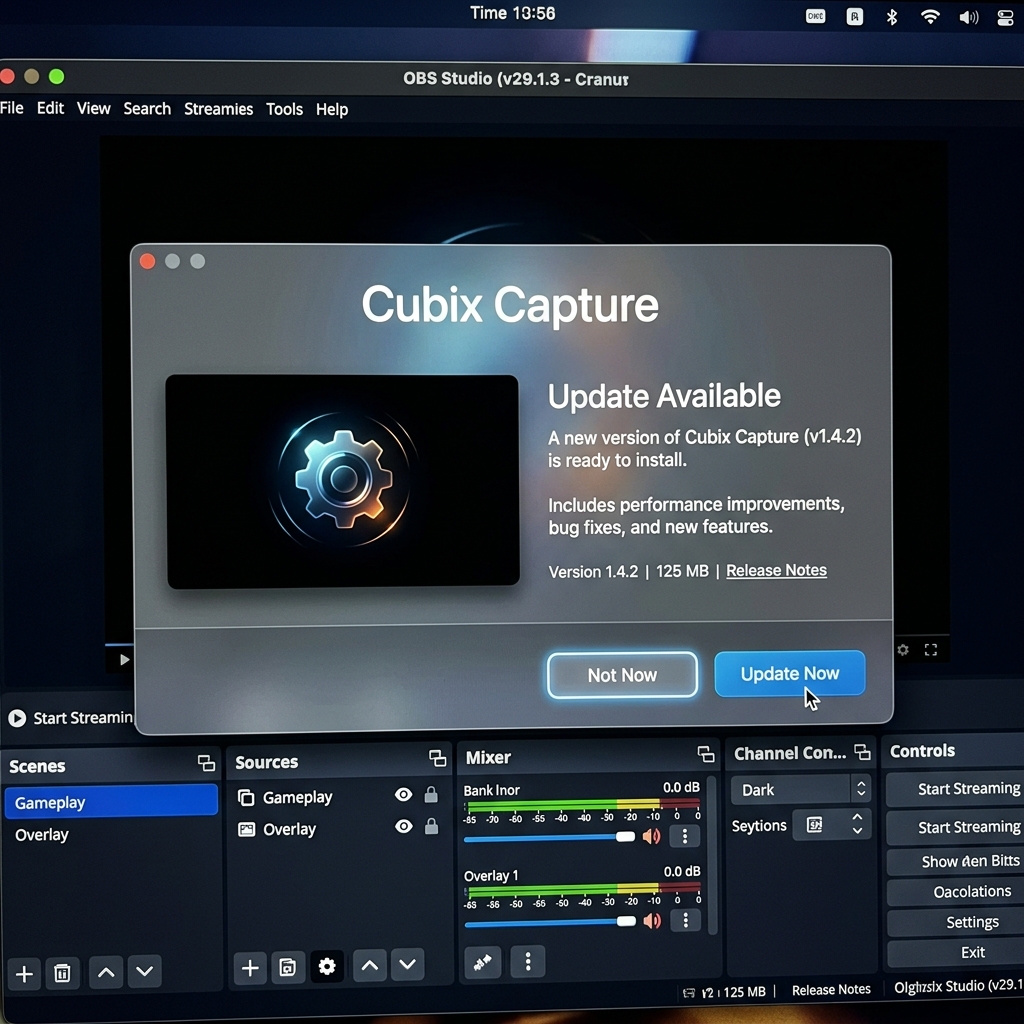Toggle visibility of Overlay source

[x=404, y=826]
